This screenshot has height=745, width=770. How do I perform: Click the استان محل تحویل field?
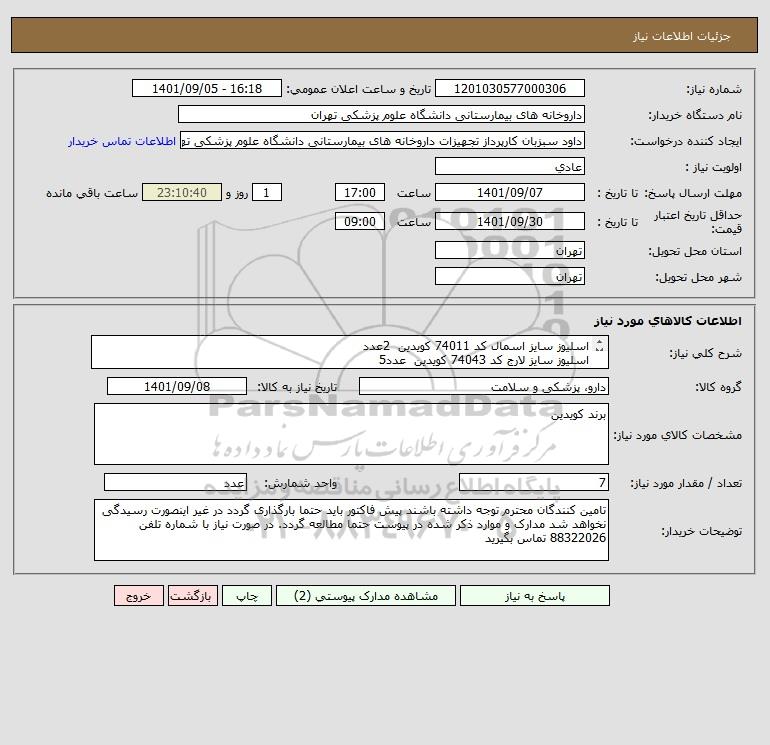point(510,250)
